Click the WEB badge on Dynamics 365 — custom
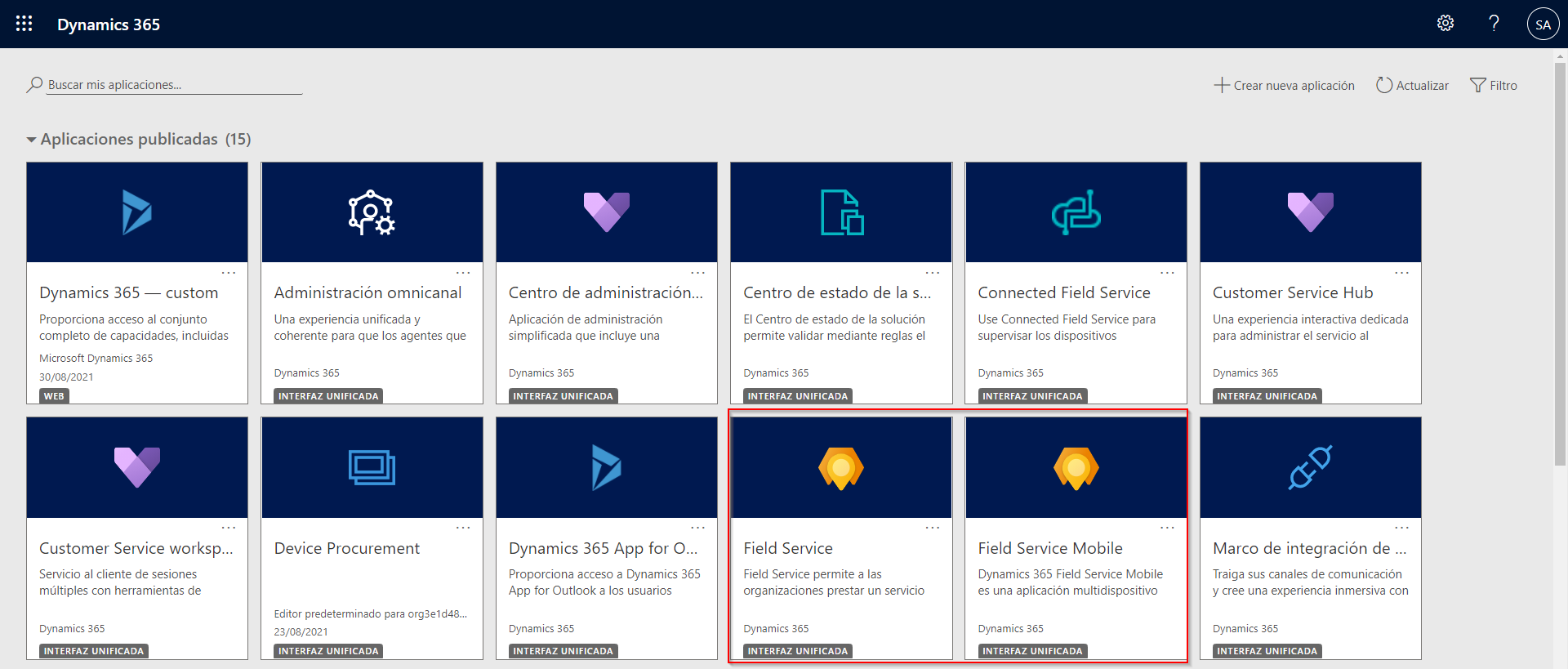Screen dimensions: 1568x669 (x=54, y=396)
